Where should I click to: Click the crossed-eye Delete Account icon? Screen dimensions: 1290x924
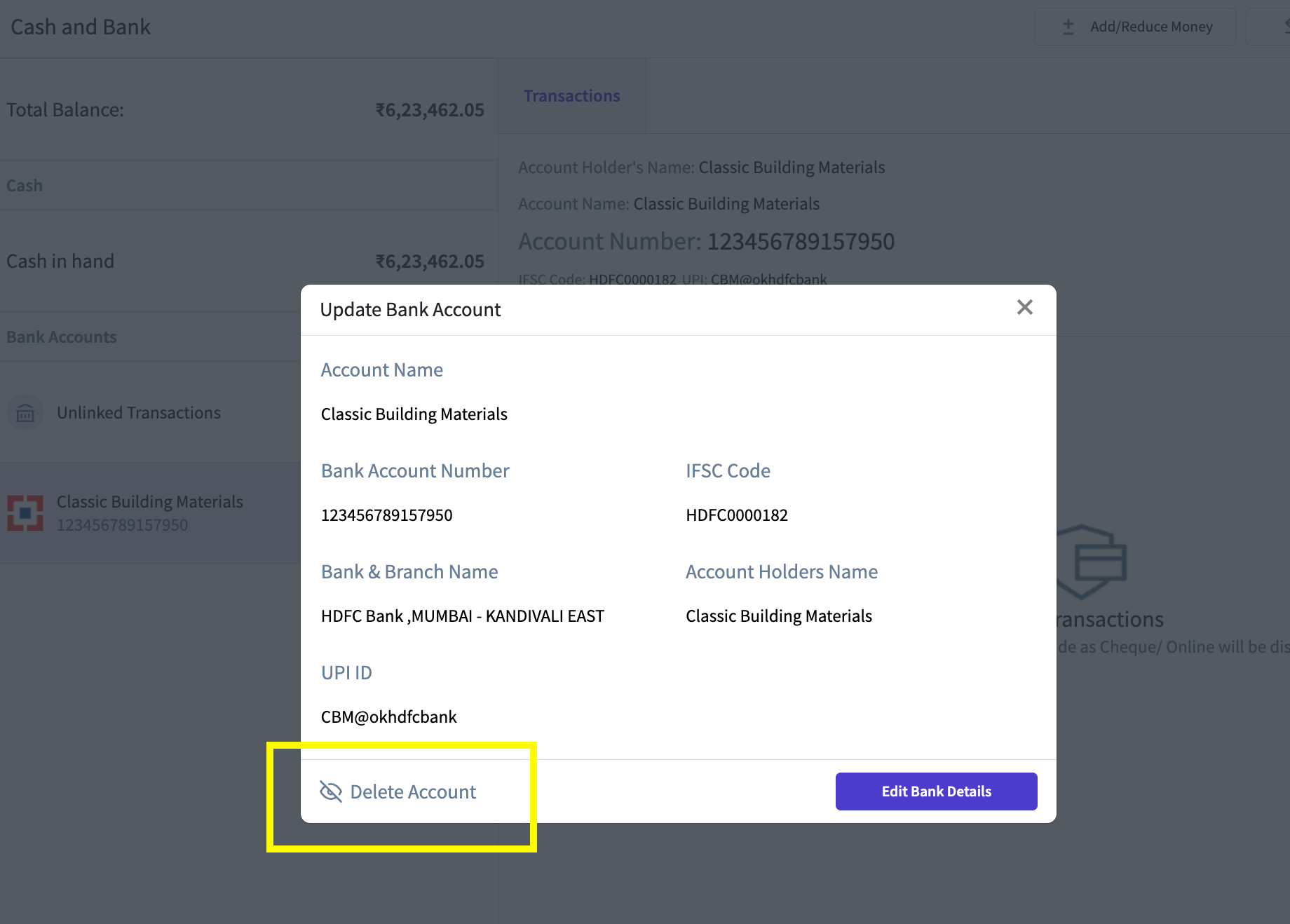(331, 791)
